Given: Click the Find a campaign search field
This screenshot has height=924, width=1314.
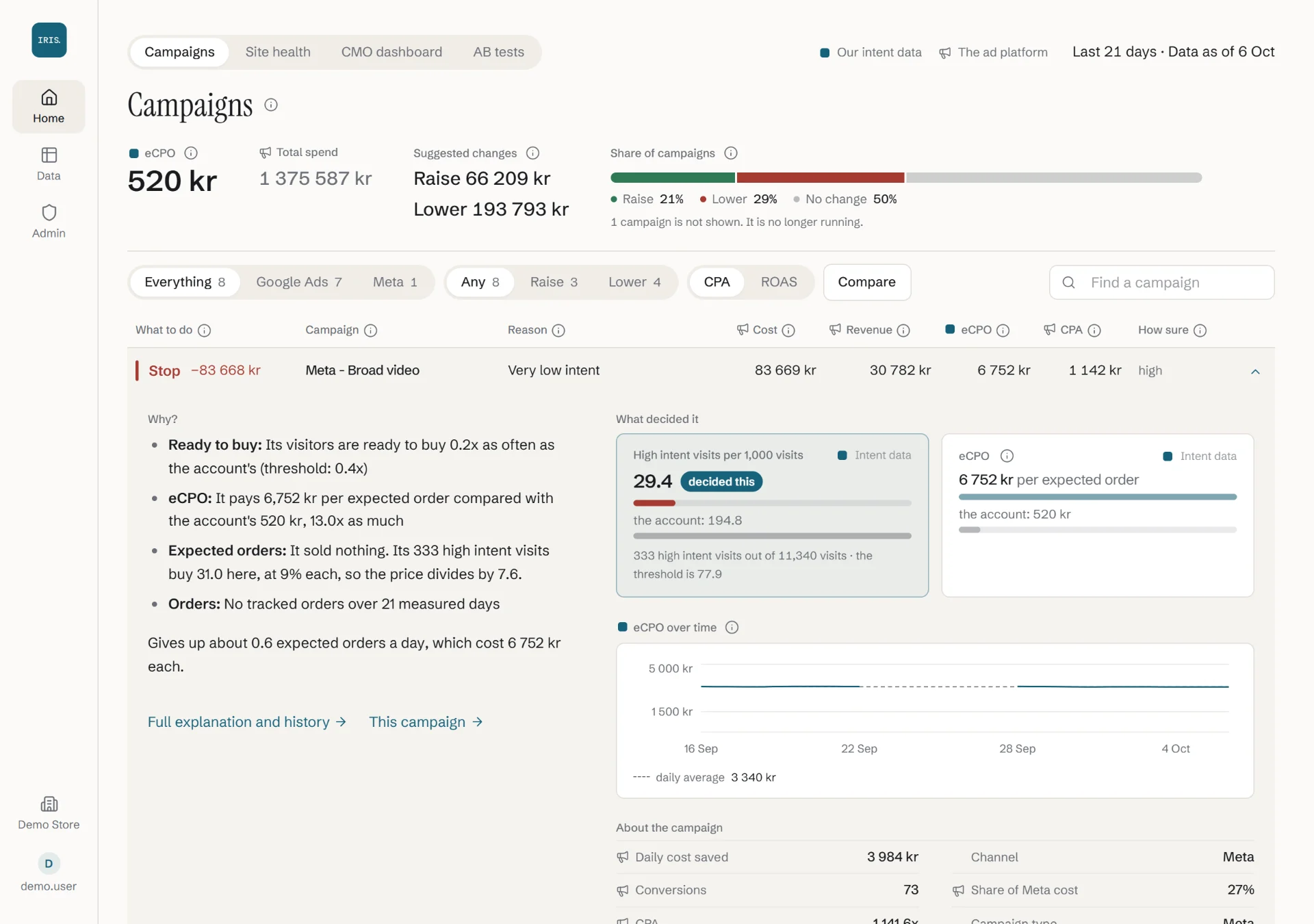Looking at the screenshot, I should pyautogui.click(x=1161, y=283).
